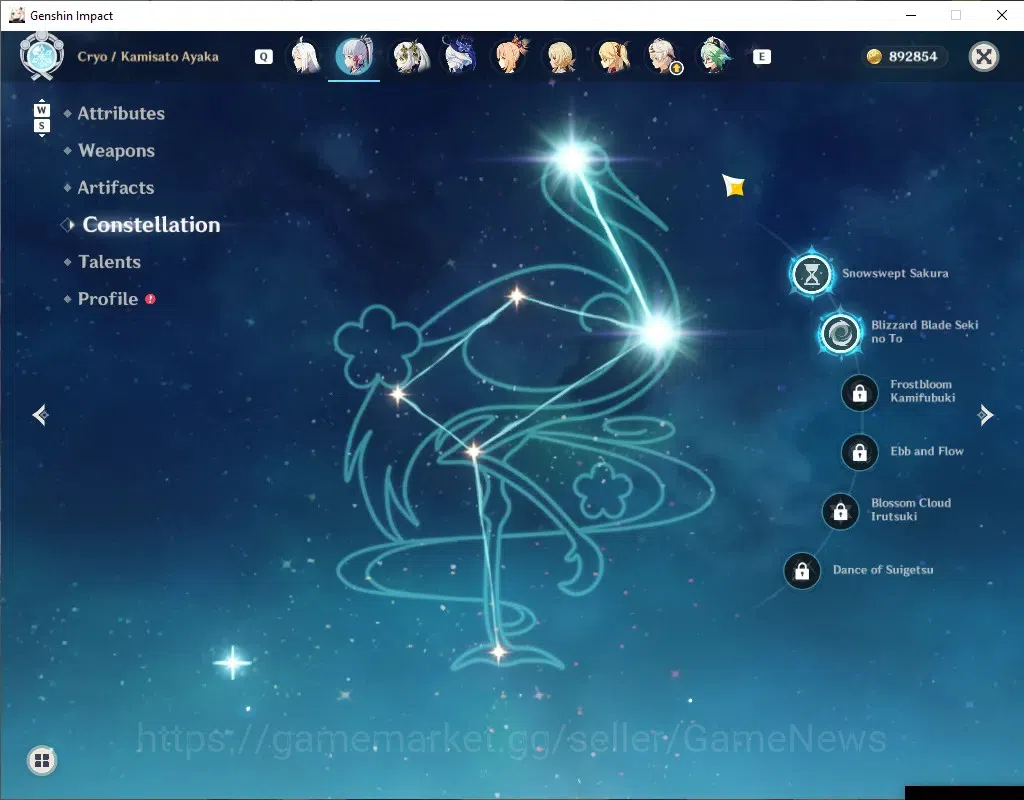Click the Cryo element emblem icon

(x=42, y=56)
